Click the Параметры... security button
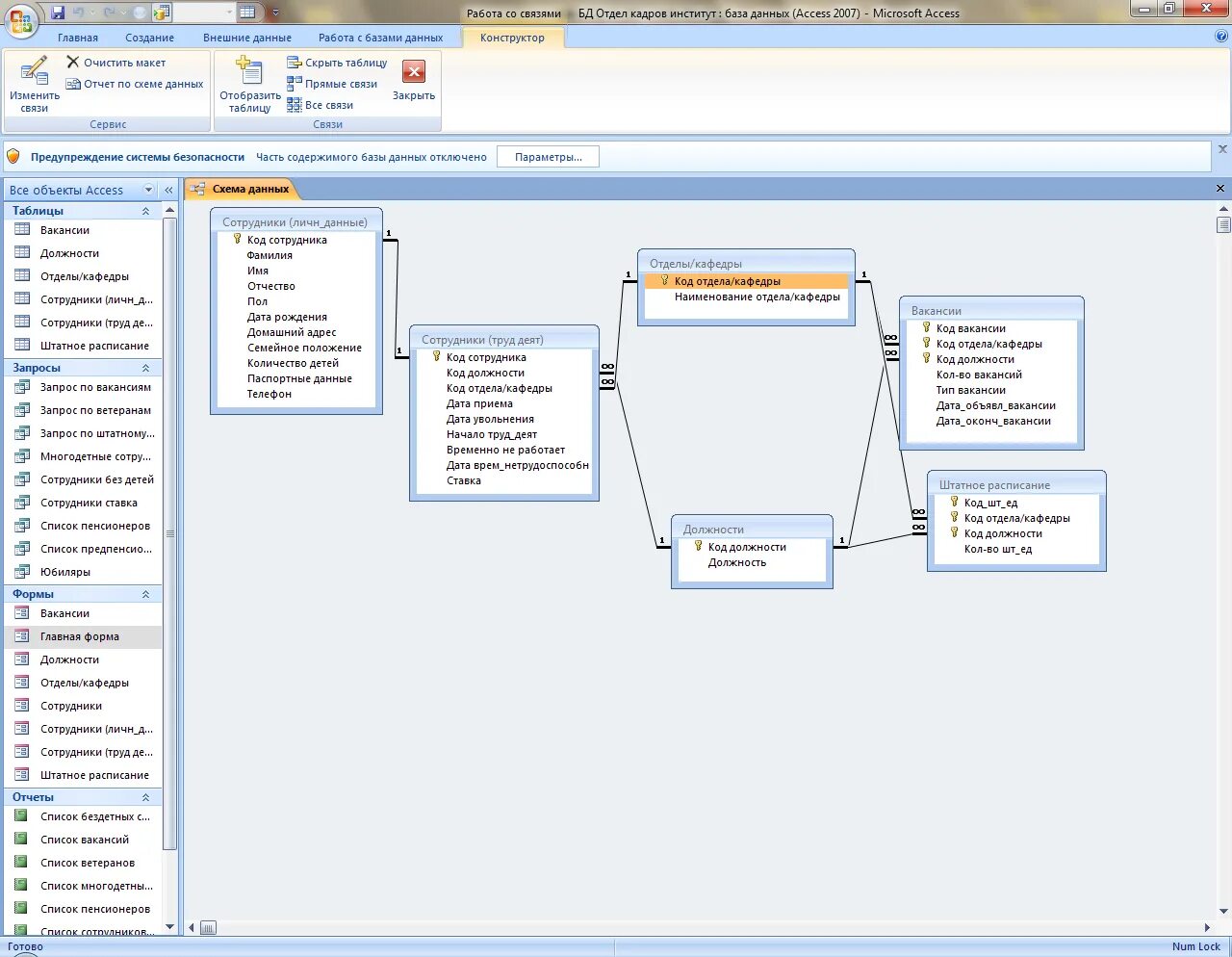 (548, 157)
